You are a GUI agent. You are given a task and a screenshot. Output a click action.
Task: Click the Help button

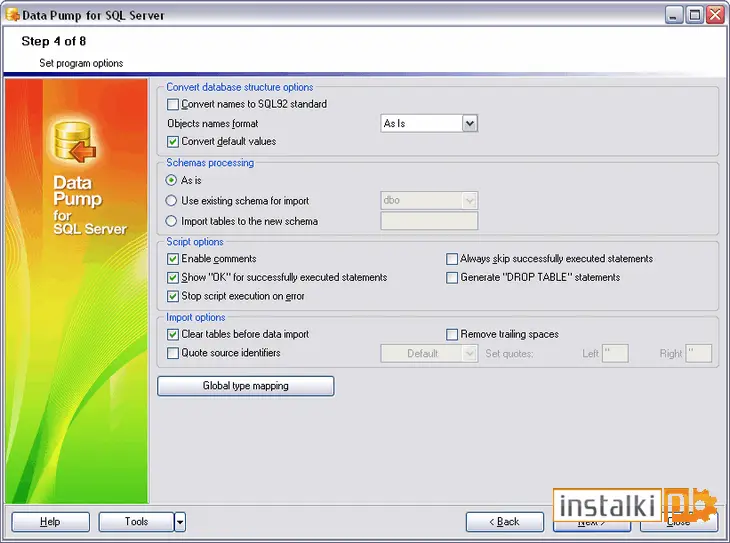[50, 522]
